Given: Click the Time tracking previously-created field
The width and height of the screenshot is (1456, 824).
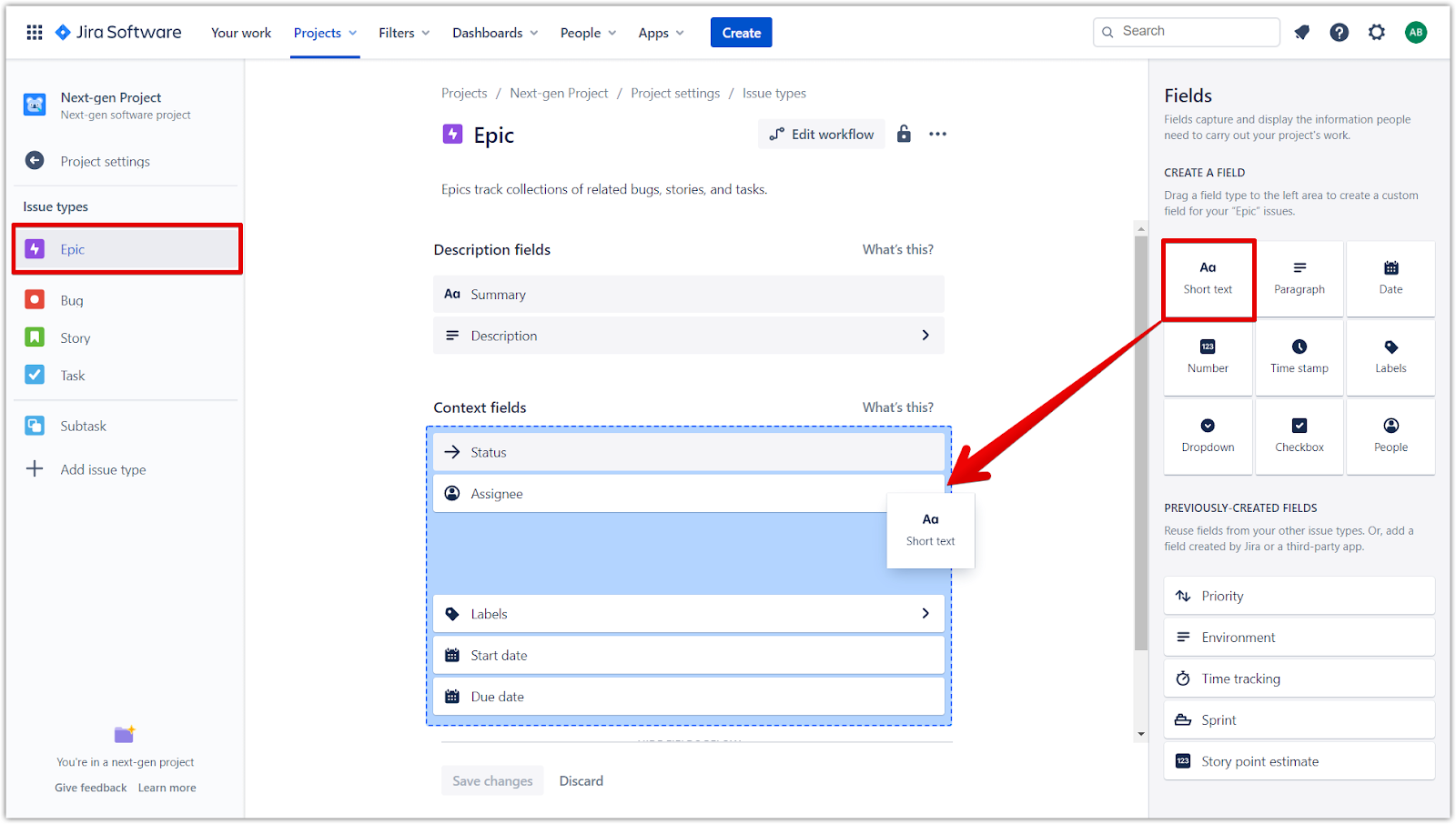Looking at the screenshot, I should click(1299, 678).
